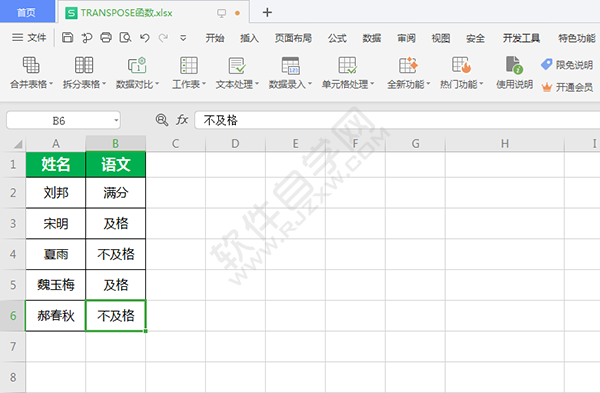Click the Save icon in quick toolbar
600x393 pixels.
(x=67, y=38)
